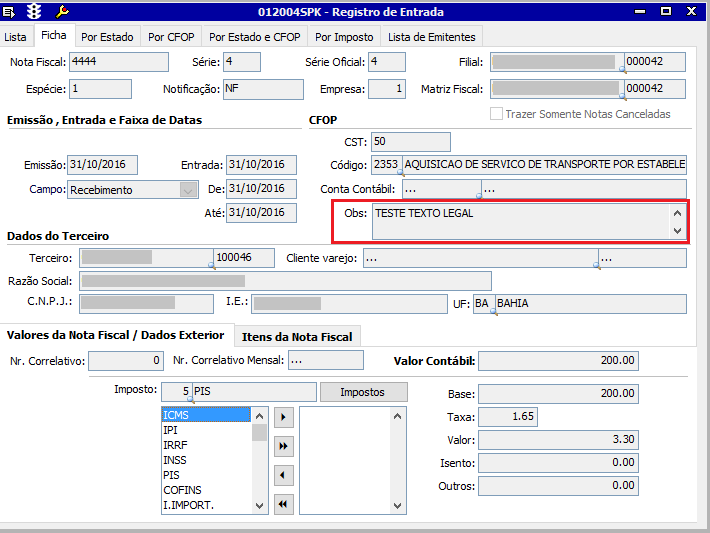
Task: Click the Obs text area
Action: tap(521, 221)
